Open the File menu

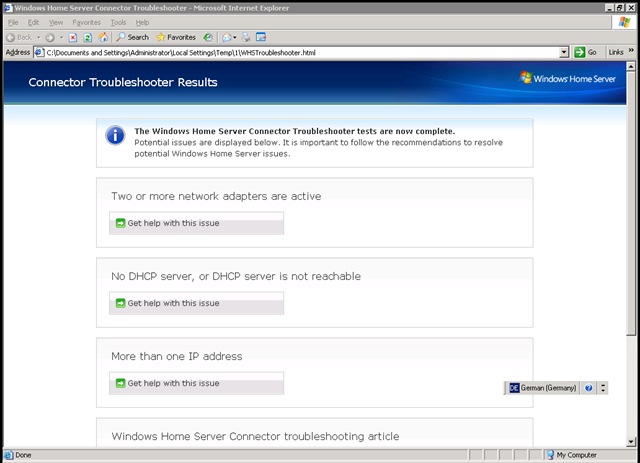pos(13,22)
